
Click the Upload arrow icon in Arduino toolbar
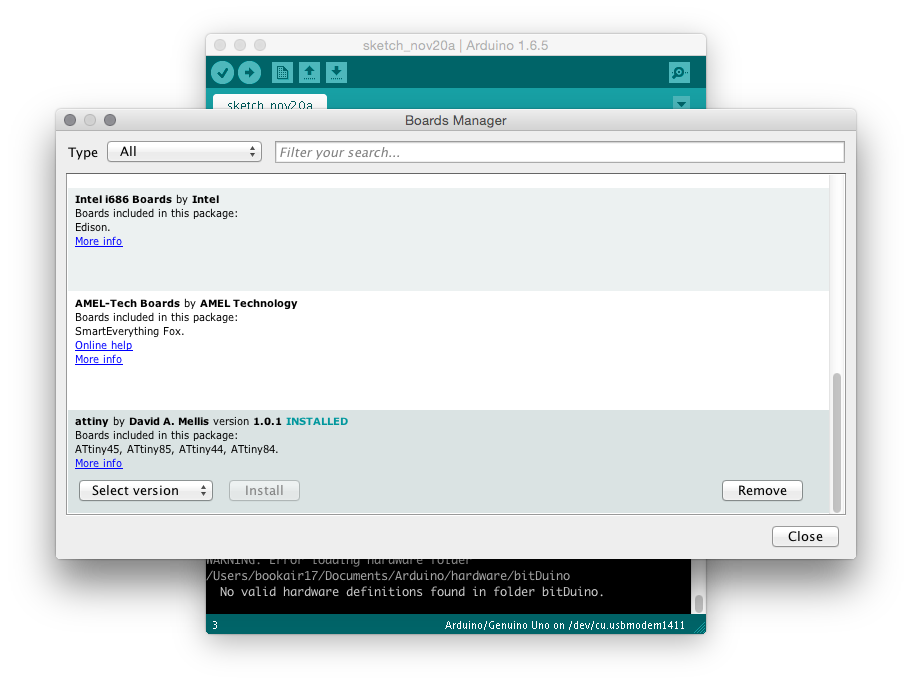(x=250, y=73)
